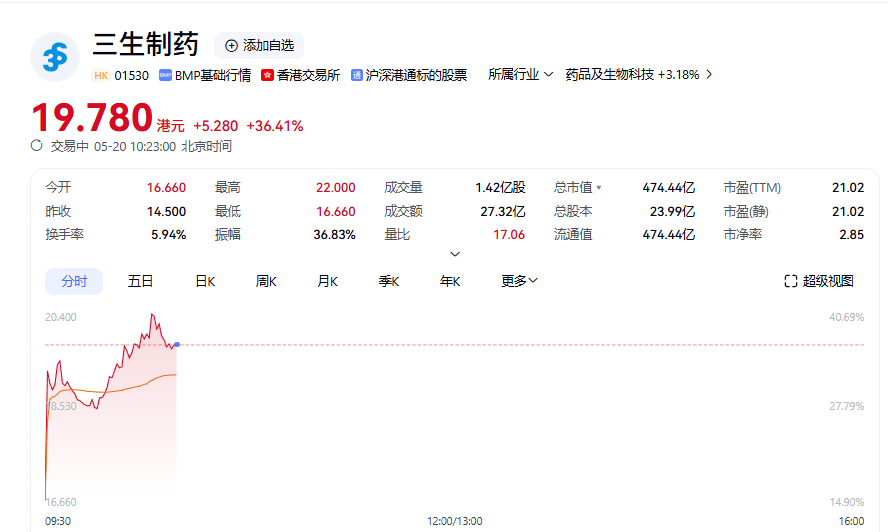Click the 成交量 value 1.42亿股
The image size is (888, 532).
(500, 188)
